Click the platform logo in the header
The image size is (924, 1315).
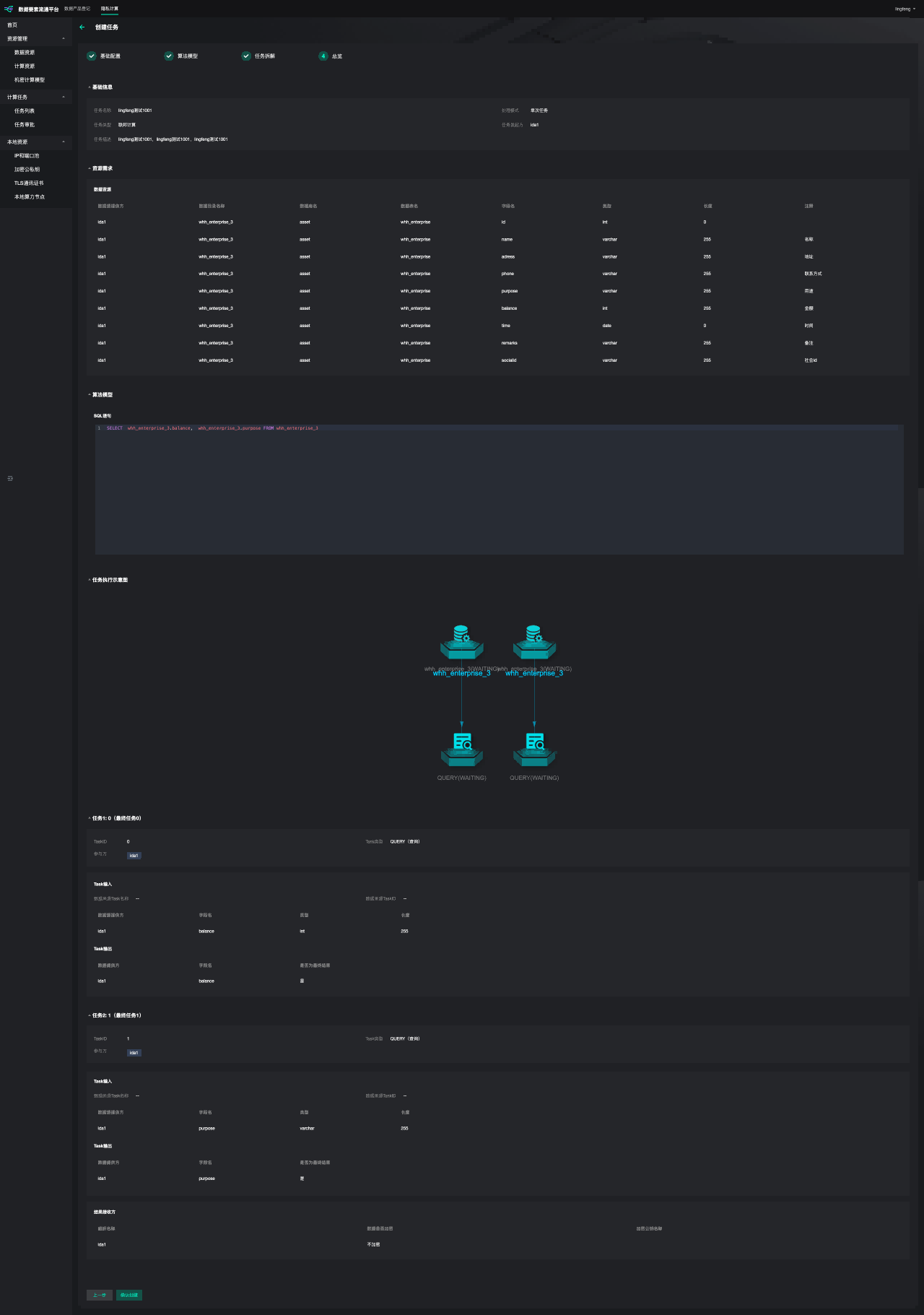[9, 9]
